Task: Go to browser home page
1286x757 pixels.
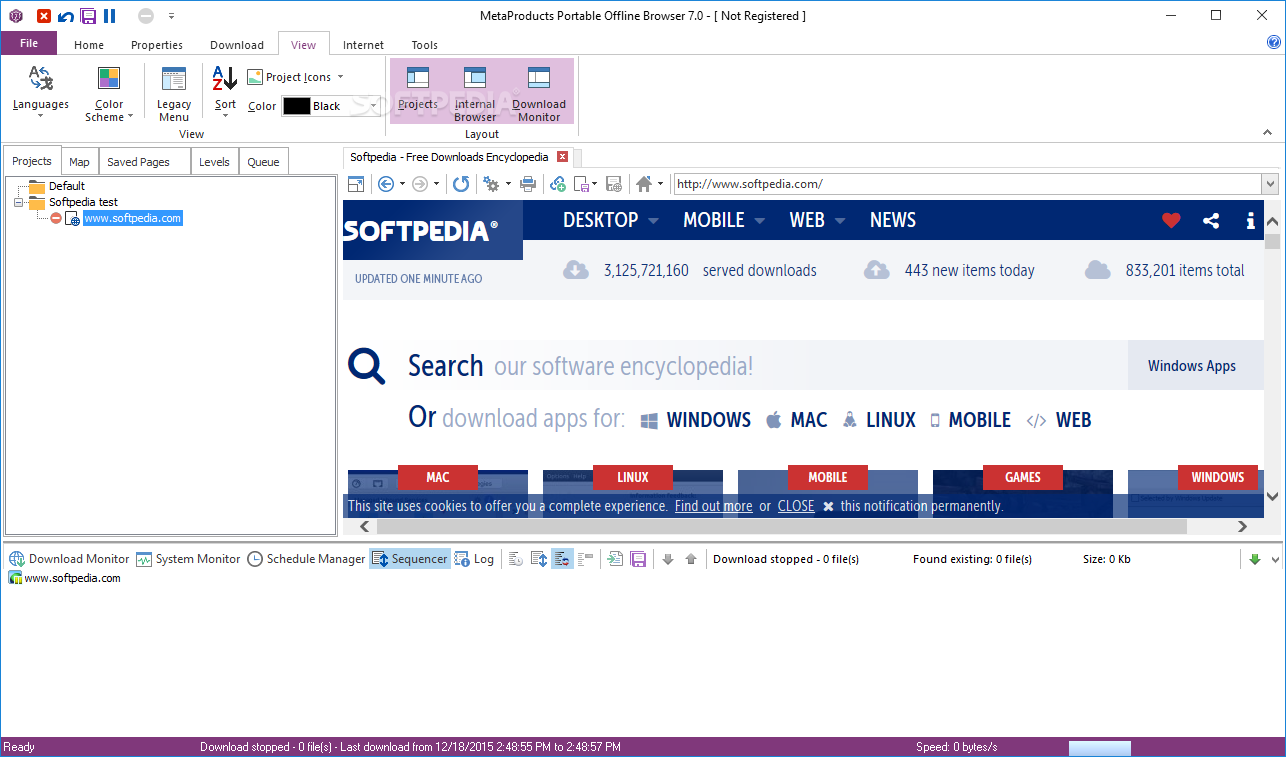Action: (x=644, y=184)
